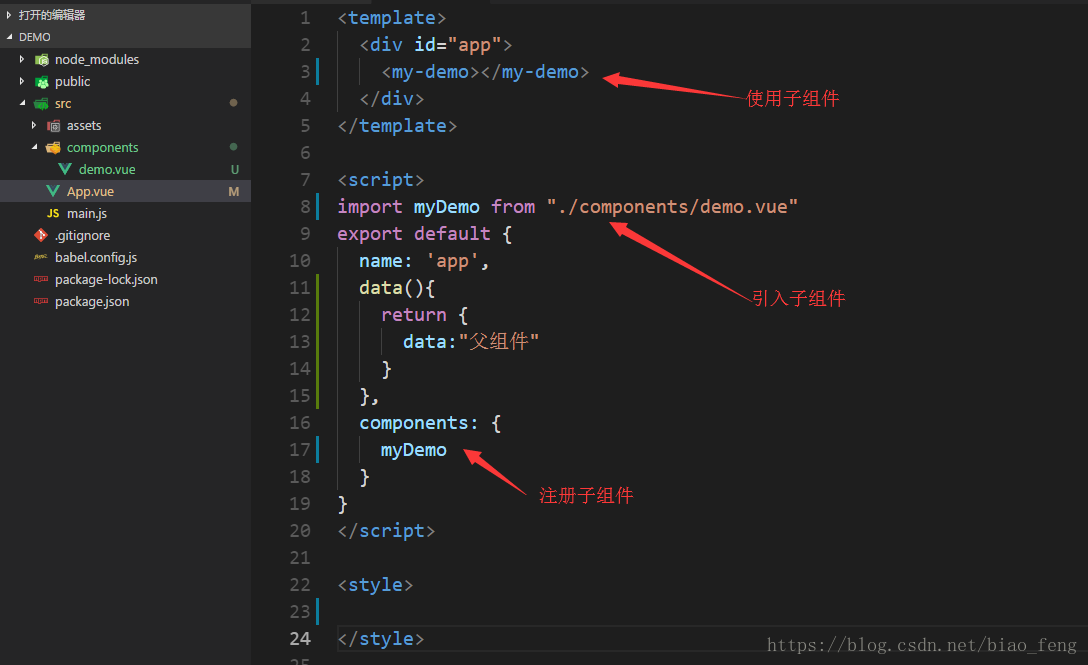
Task: Click the git icon beside .gitignore
Action: click(x=41, y=235)
